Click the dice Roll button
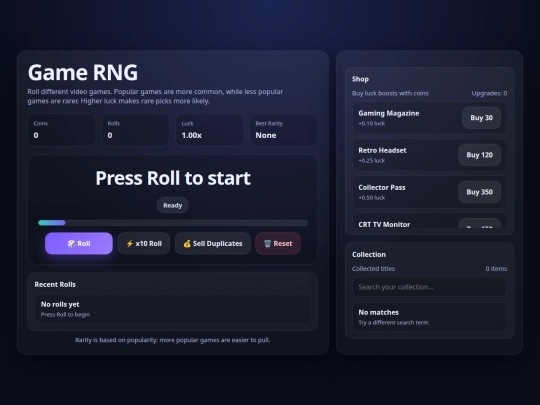The height and width of the screenshot is (405, 540). coord(79,243)
